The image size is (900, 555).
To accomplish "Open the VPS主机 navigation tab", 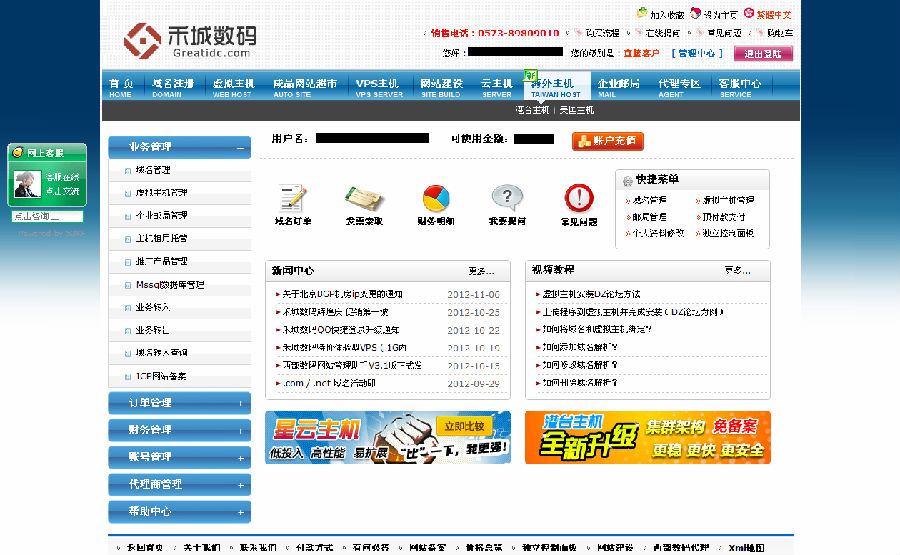I will click(377, 87).
